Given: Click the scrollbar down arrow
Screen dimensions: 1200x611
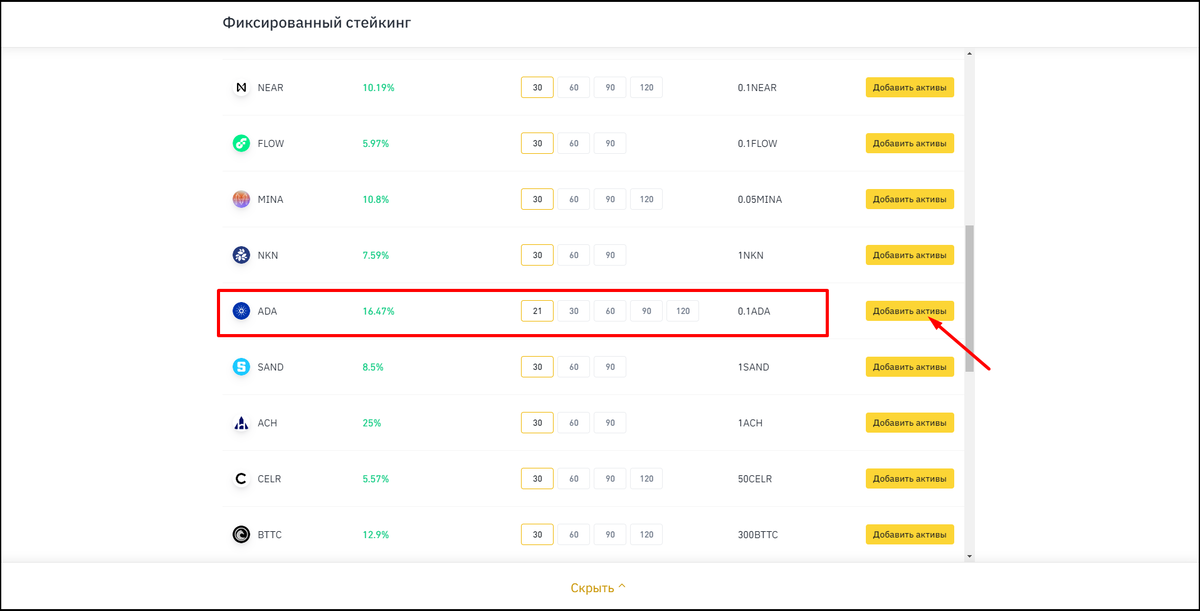Looking at the screenshot, I should [969, 554].
